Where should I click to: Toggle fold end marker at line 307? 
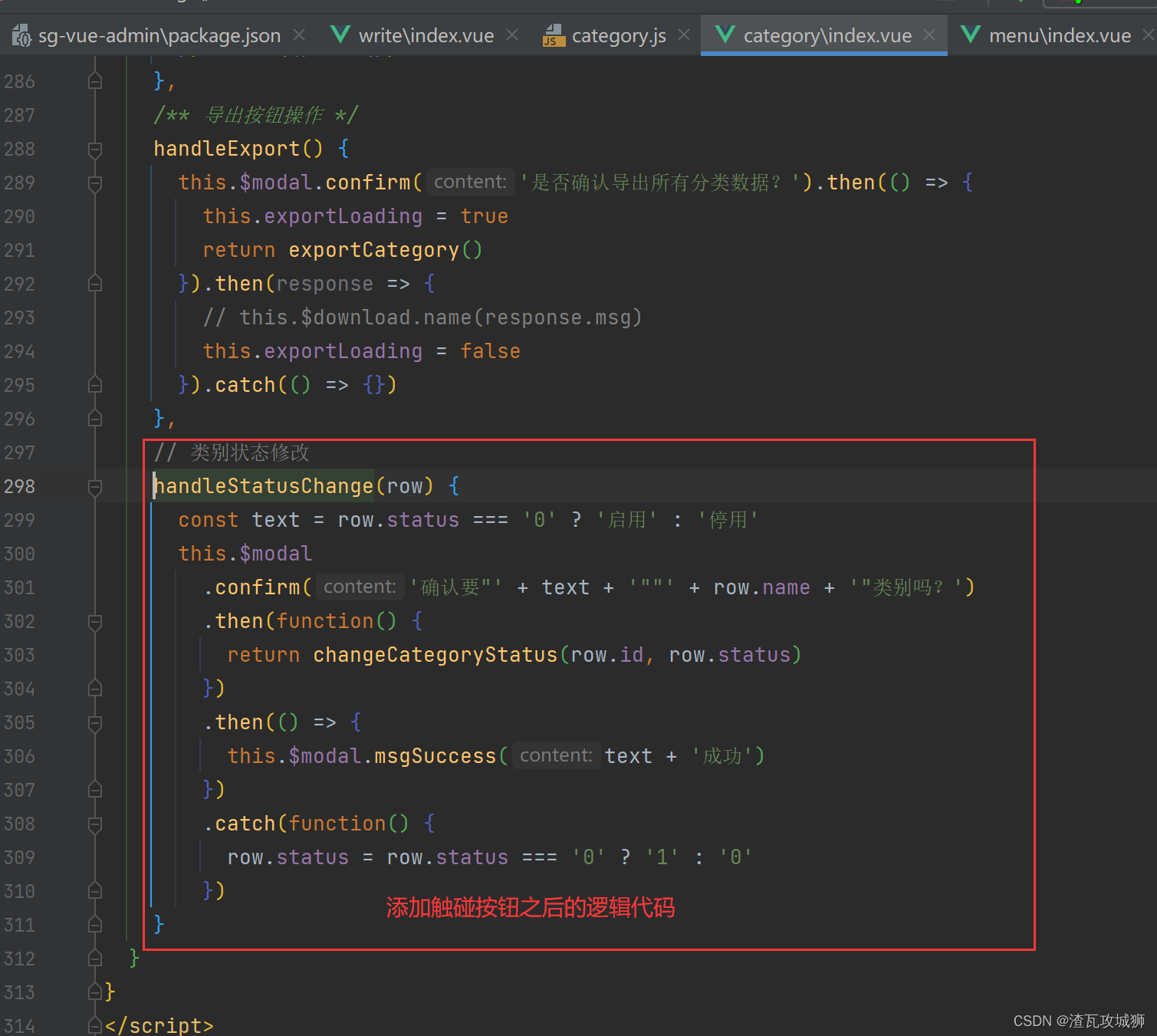[x=95, y=790]
